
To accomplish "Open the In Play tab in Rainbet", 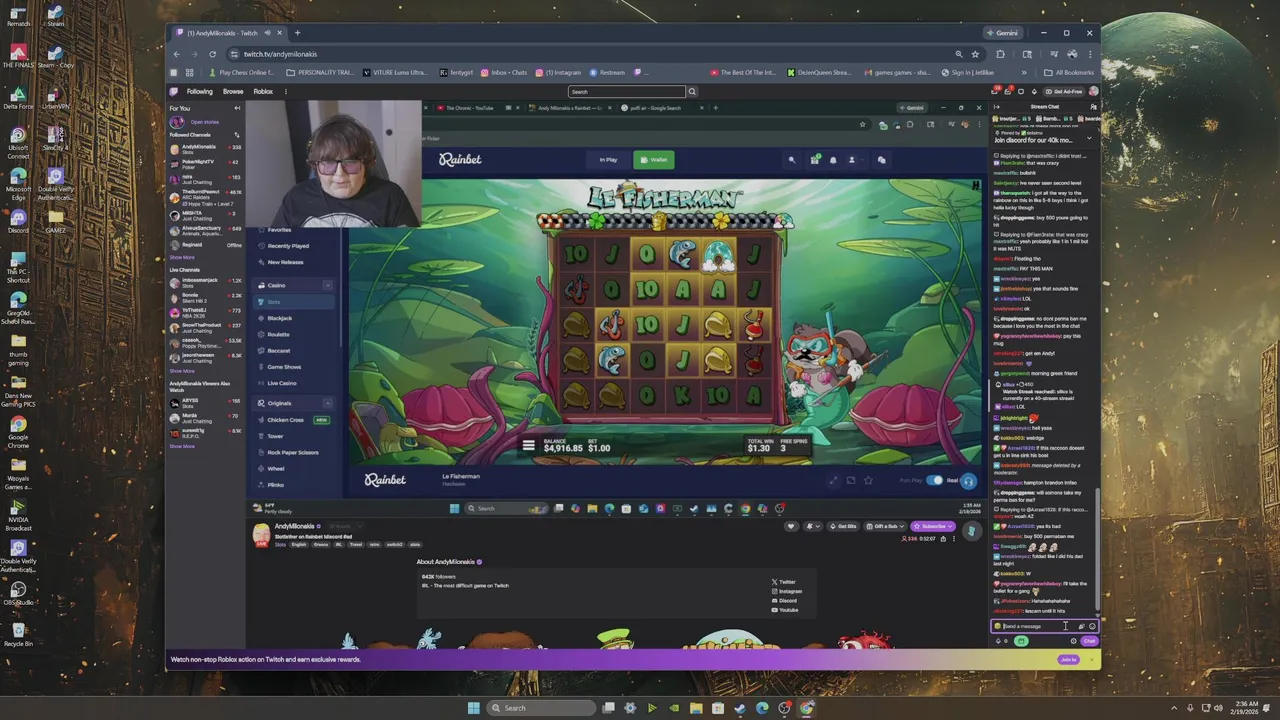I will click(x=608, y=159).
